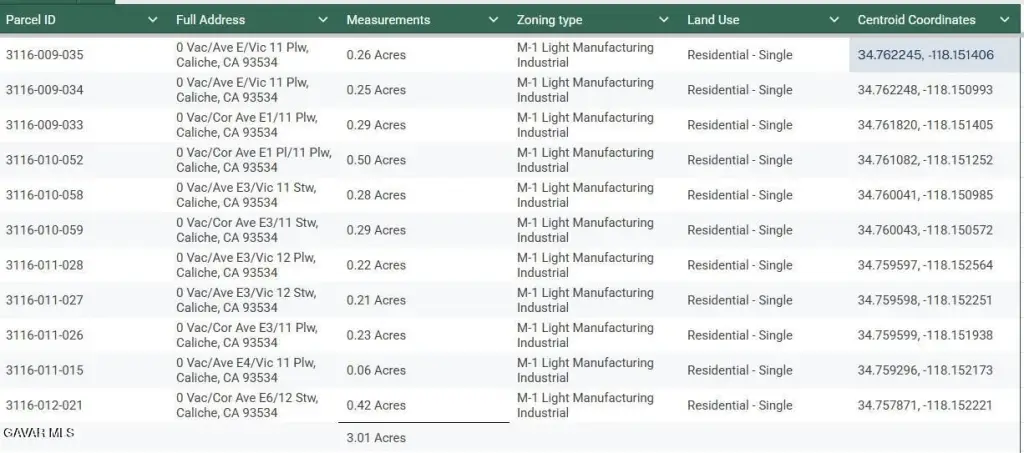Image resolution: width=1024 pixels, height=453 pixels.
Task: Click the 0.42 Acres measurement cell
Action: pyautogui.click(x=376, y=405)
